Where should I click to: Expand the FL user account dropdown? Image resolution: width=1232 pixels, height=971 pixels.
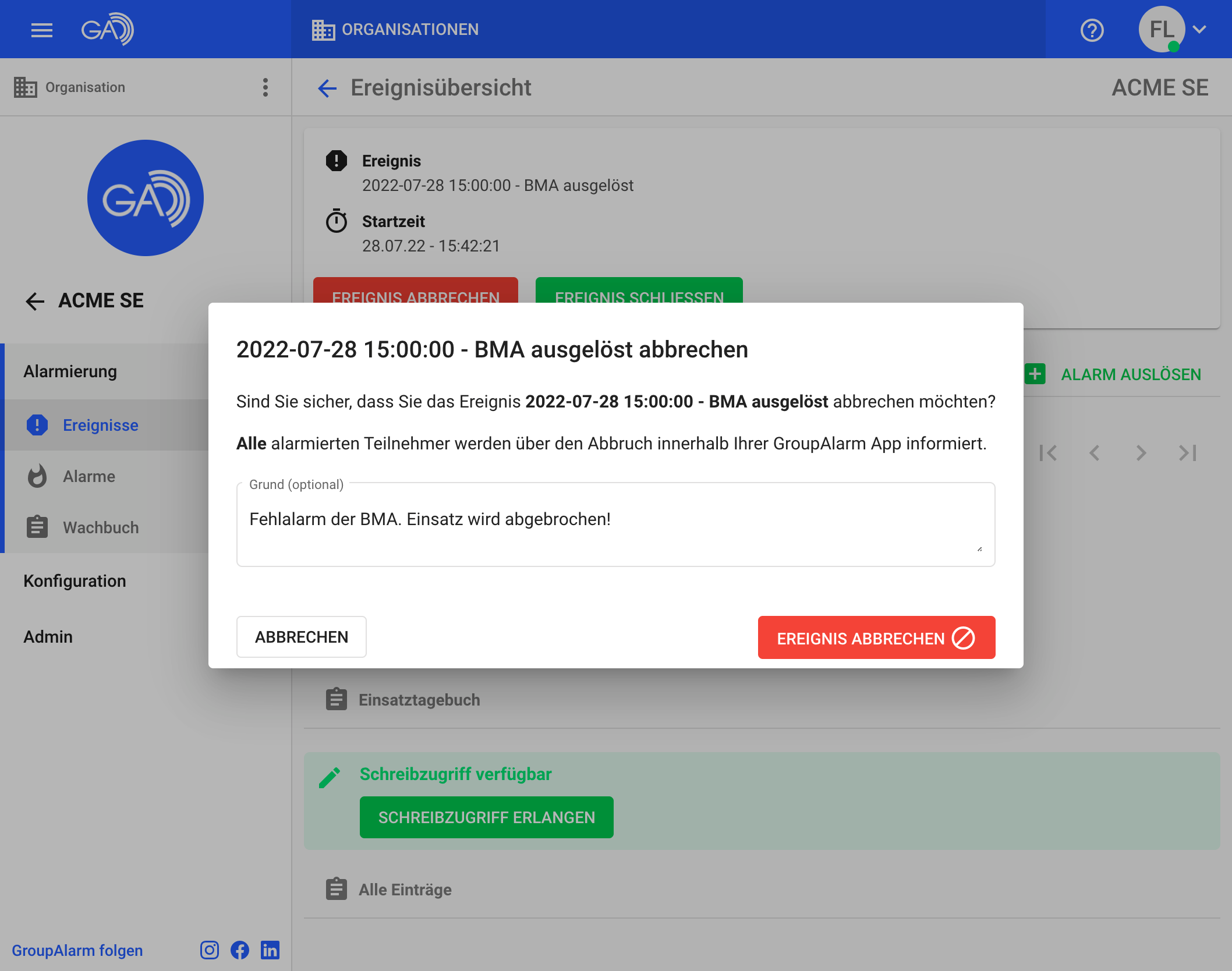[x=1199, y=29]
